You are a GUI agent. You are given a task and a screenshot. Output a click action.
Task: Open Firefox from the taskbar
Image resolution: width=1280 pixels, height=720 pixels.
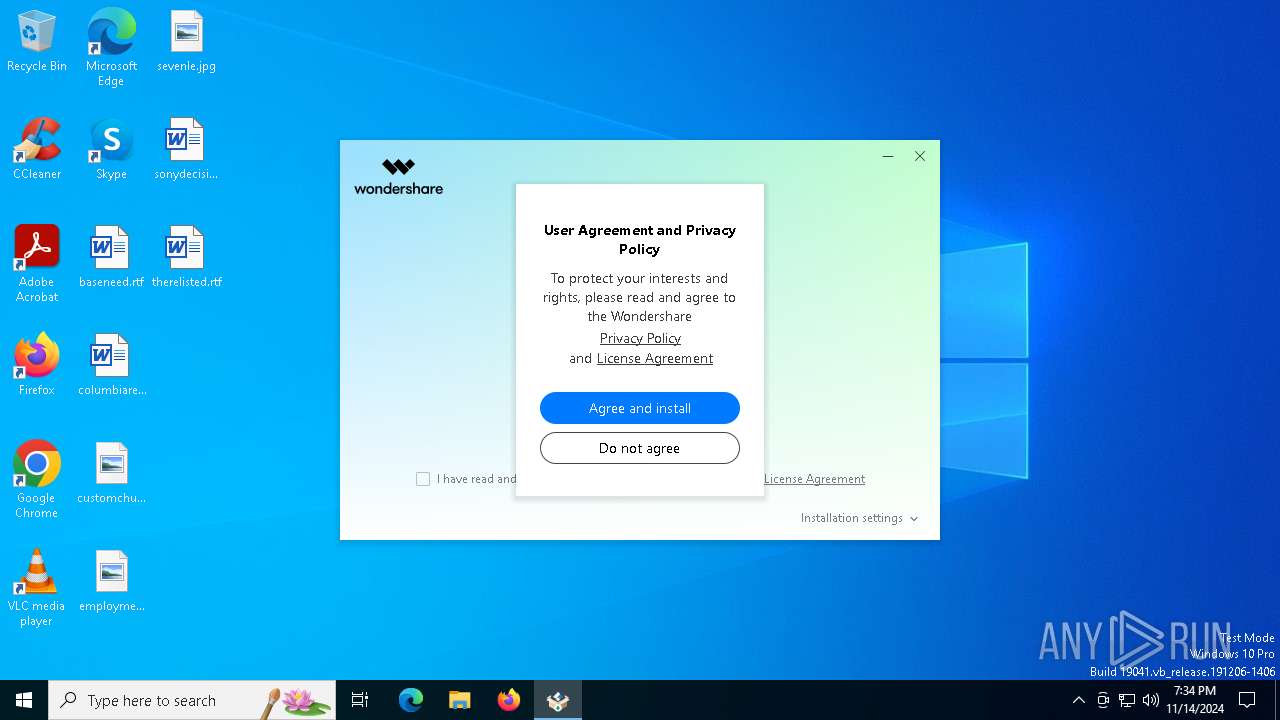point(509,700)
